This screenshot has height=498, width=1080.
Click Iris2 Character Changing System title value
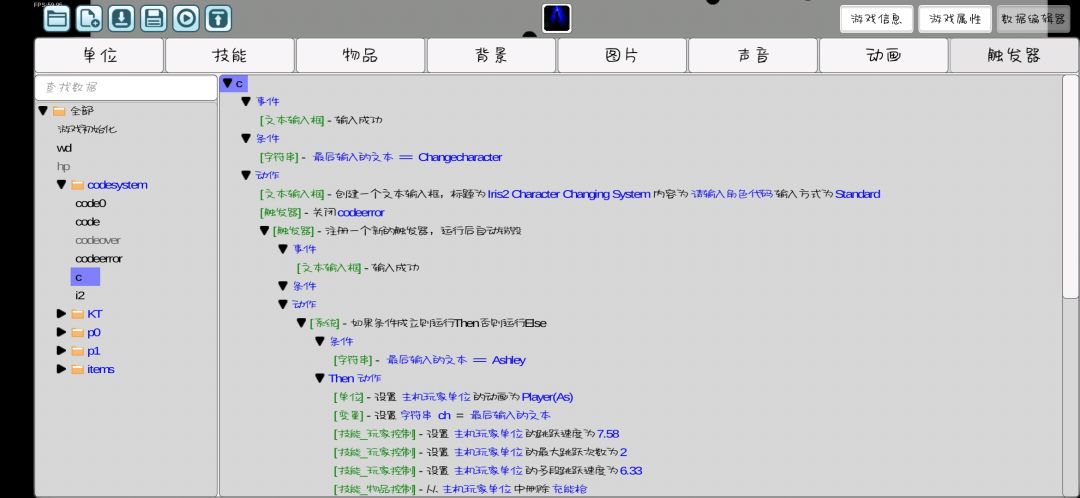click(x=569, y=194)
